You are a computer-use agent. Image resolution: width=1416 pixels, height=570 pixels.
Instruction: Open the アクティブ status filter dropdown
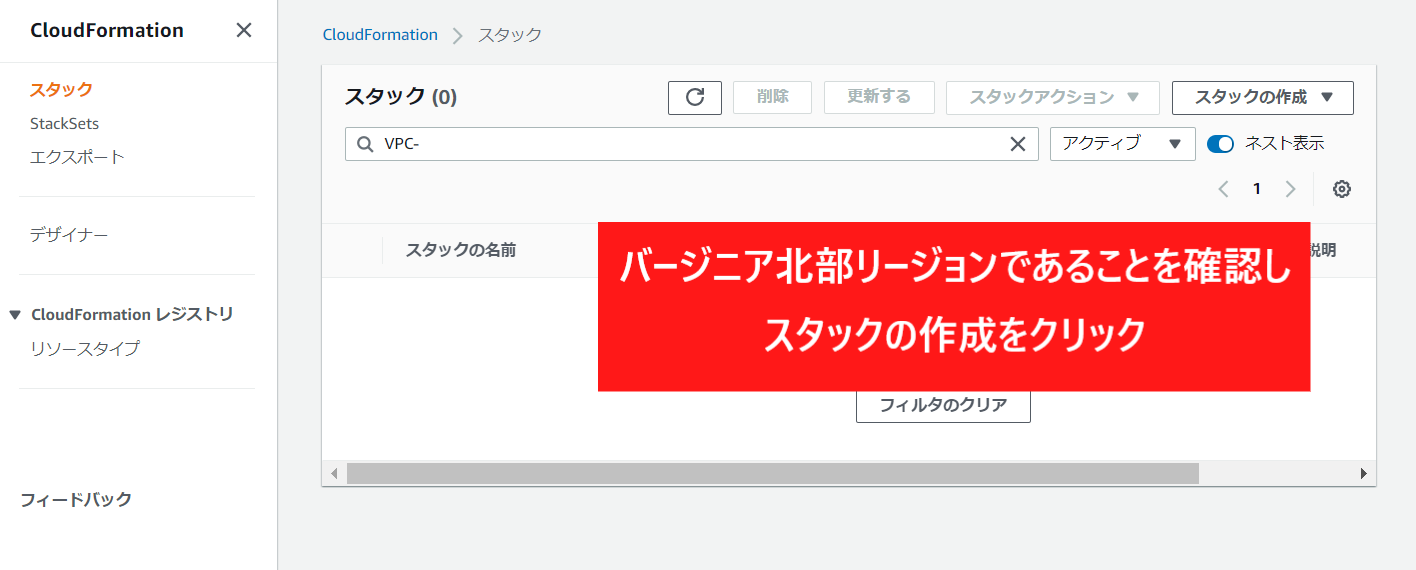[x=1122, y=144]
